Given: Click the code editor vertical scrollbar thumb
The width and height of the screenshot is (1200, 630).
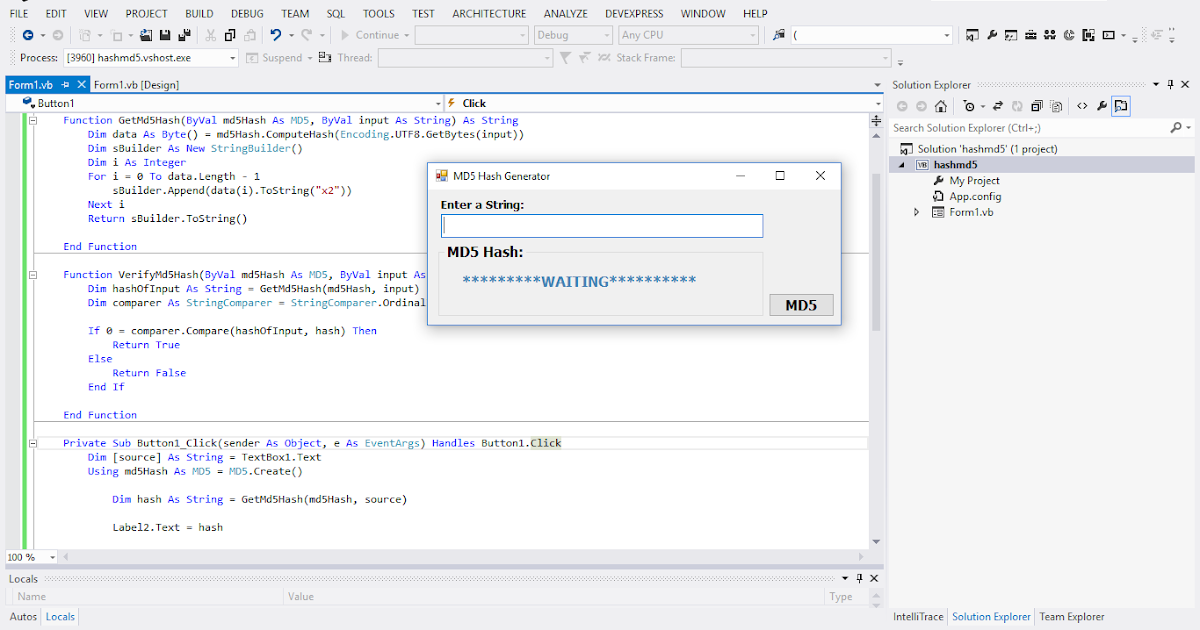Looking at the screenshot, I should (877, 250).
